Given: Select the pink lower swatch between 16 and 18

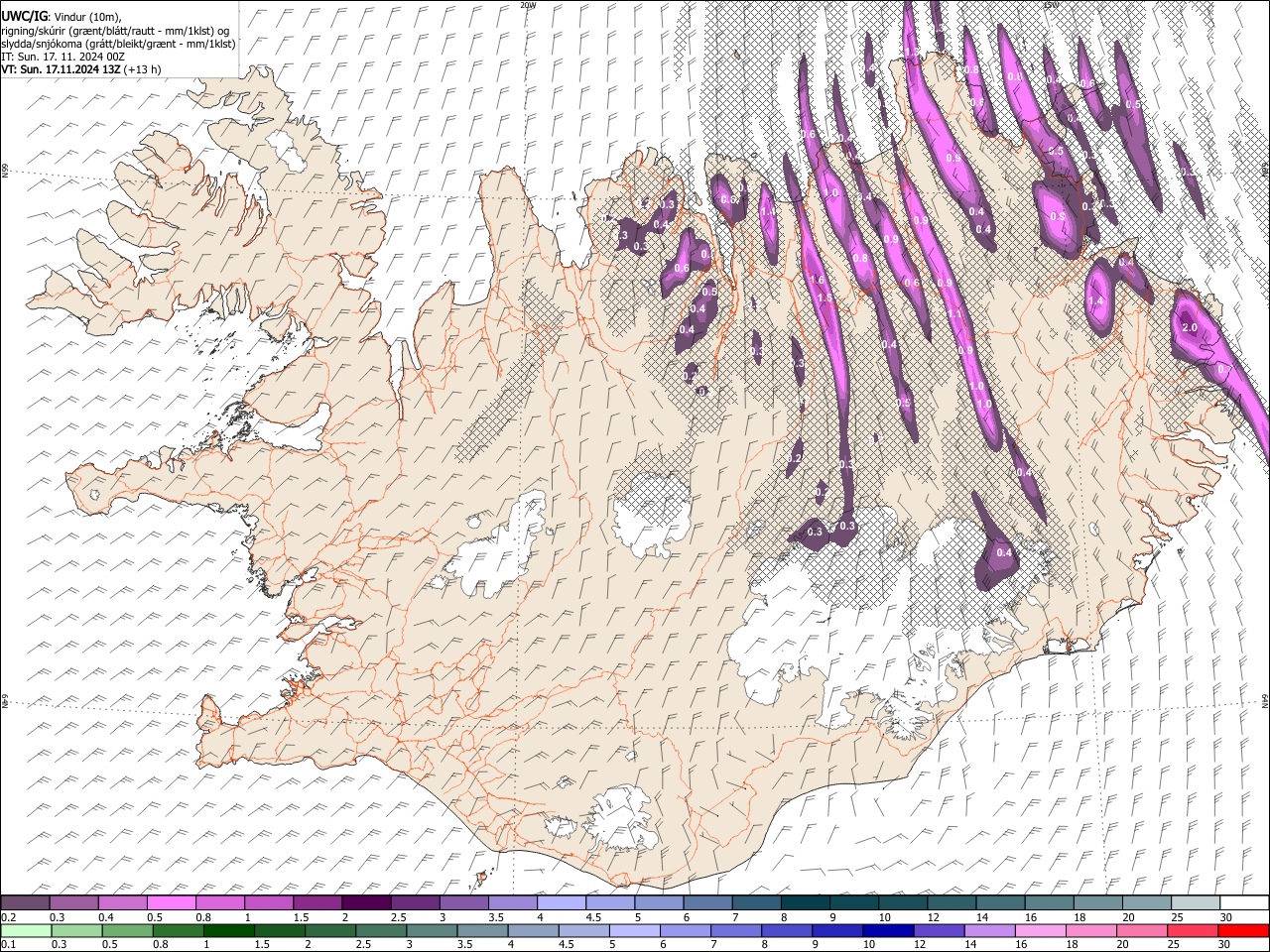Looking at the screenshot, I should coord(1039,929).
